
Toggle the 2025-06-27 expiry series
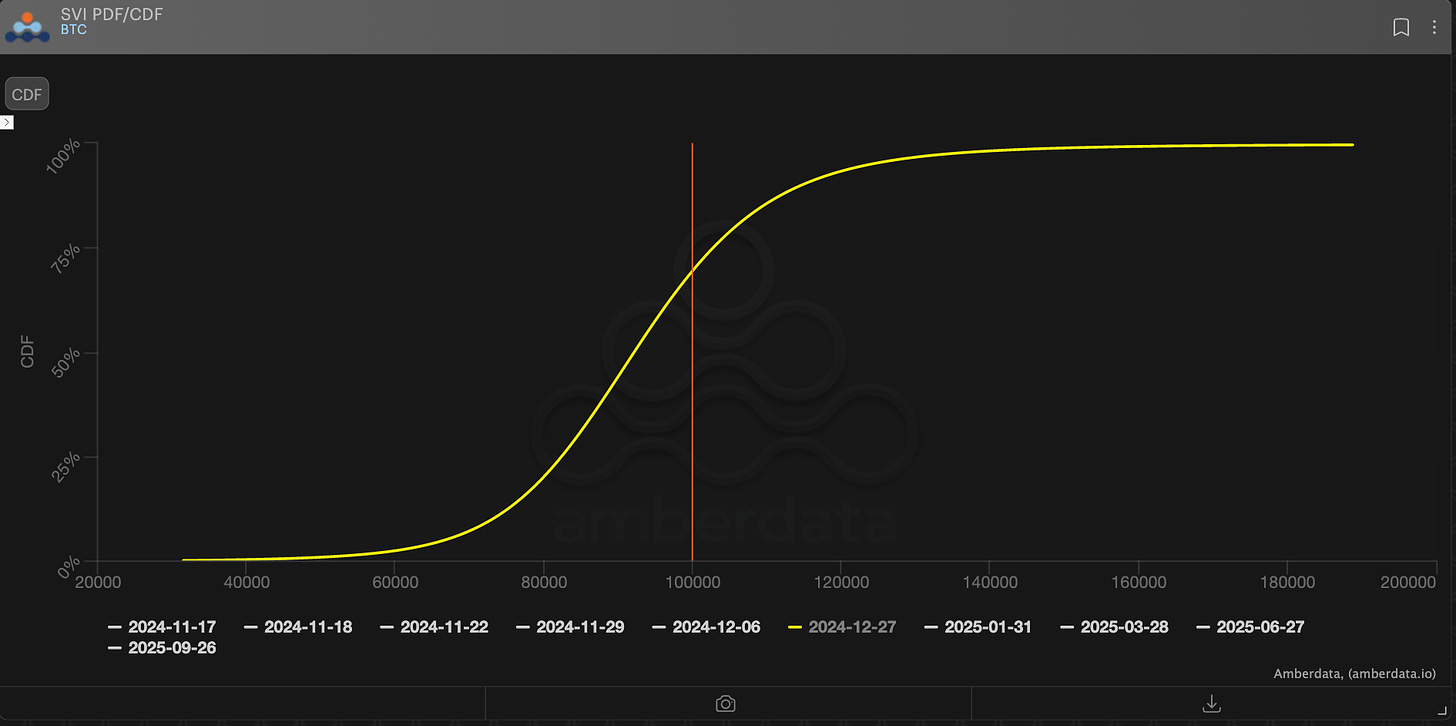pyautogui.click(x=1250, y=627)
